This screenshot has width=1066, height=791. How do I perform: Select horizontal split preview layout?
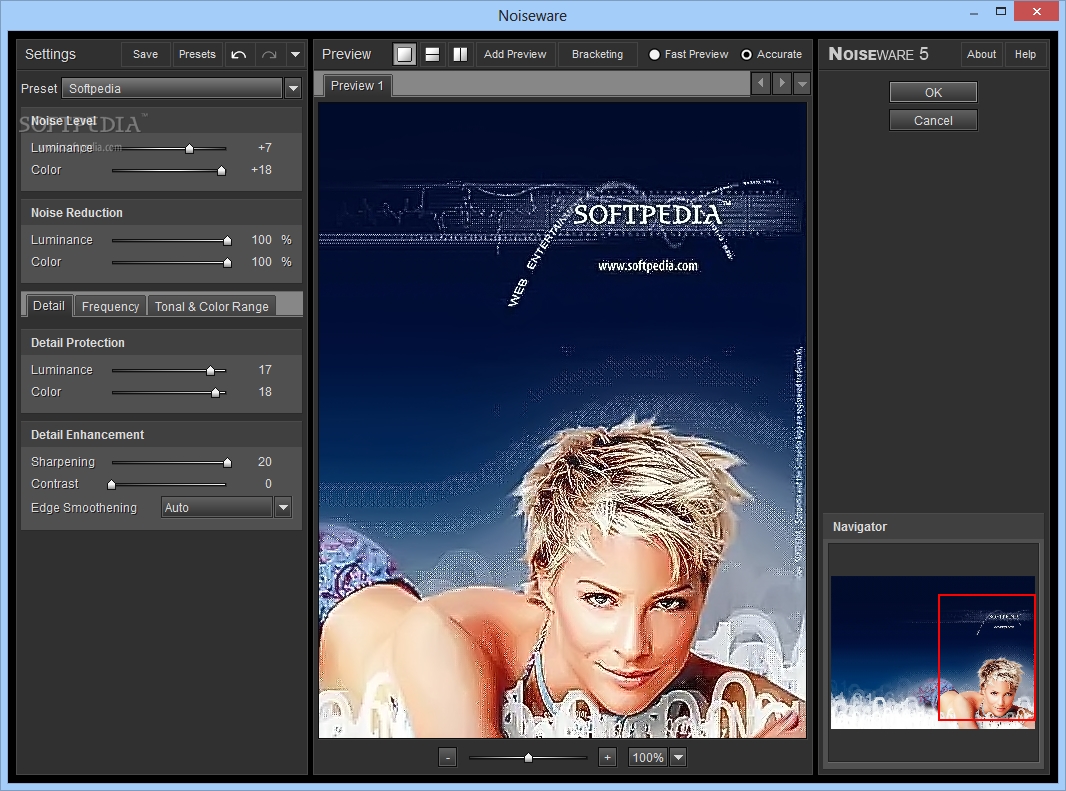(432, 54)
